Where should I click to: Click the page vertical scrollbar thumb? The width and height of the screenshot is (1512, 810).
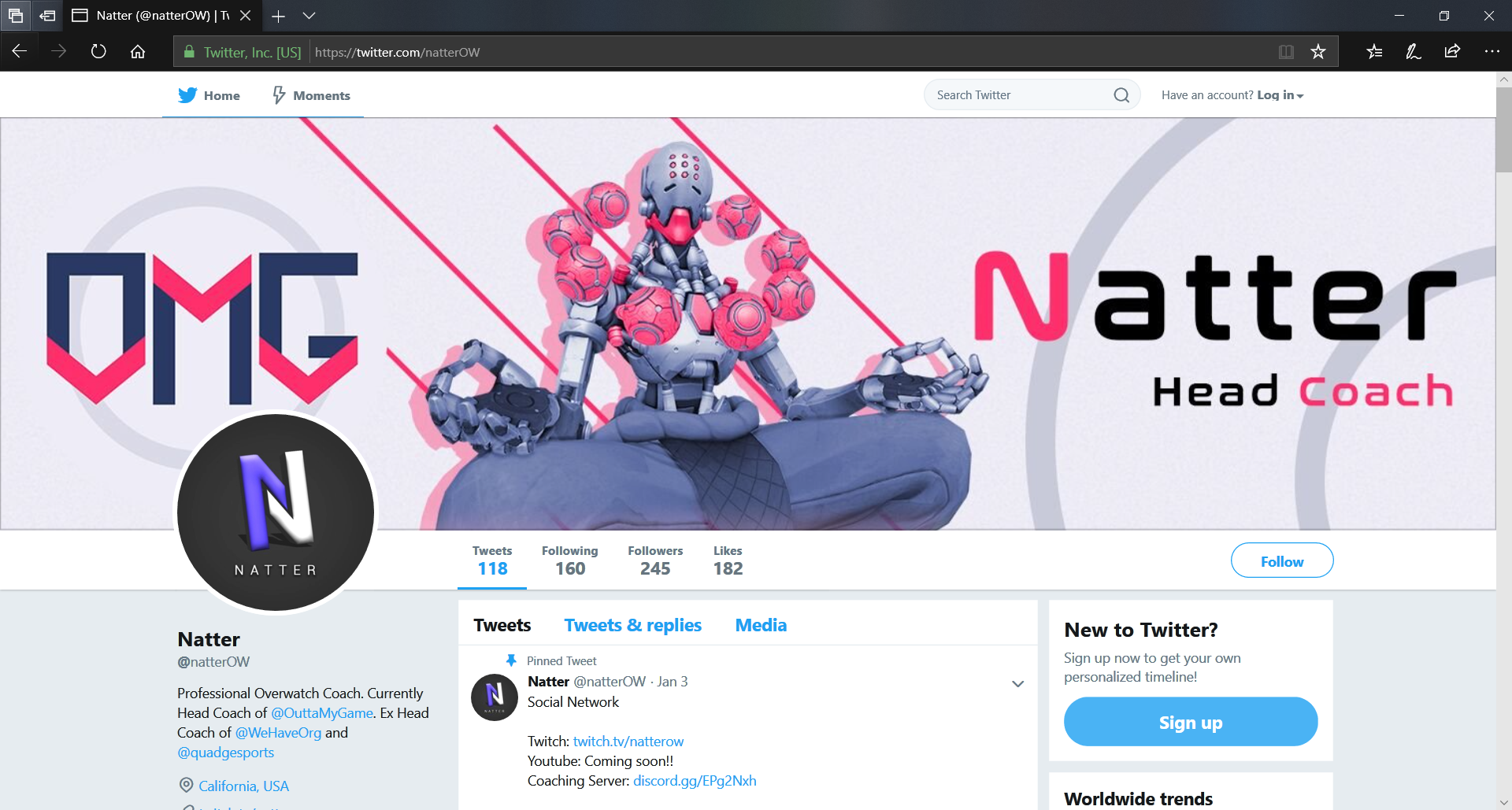[1503, 130]
